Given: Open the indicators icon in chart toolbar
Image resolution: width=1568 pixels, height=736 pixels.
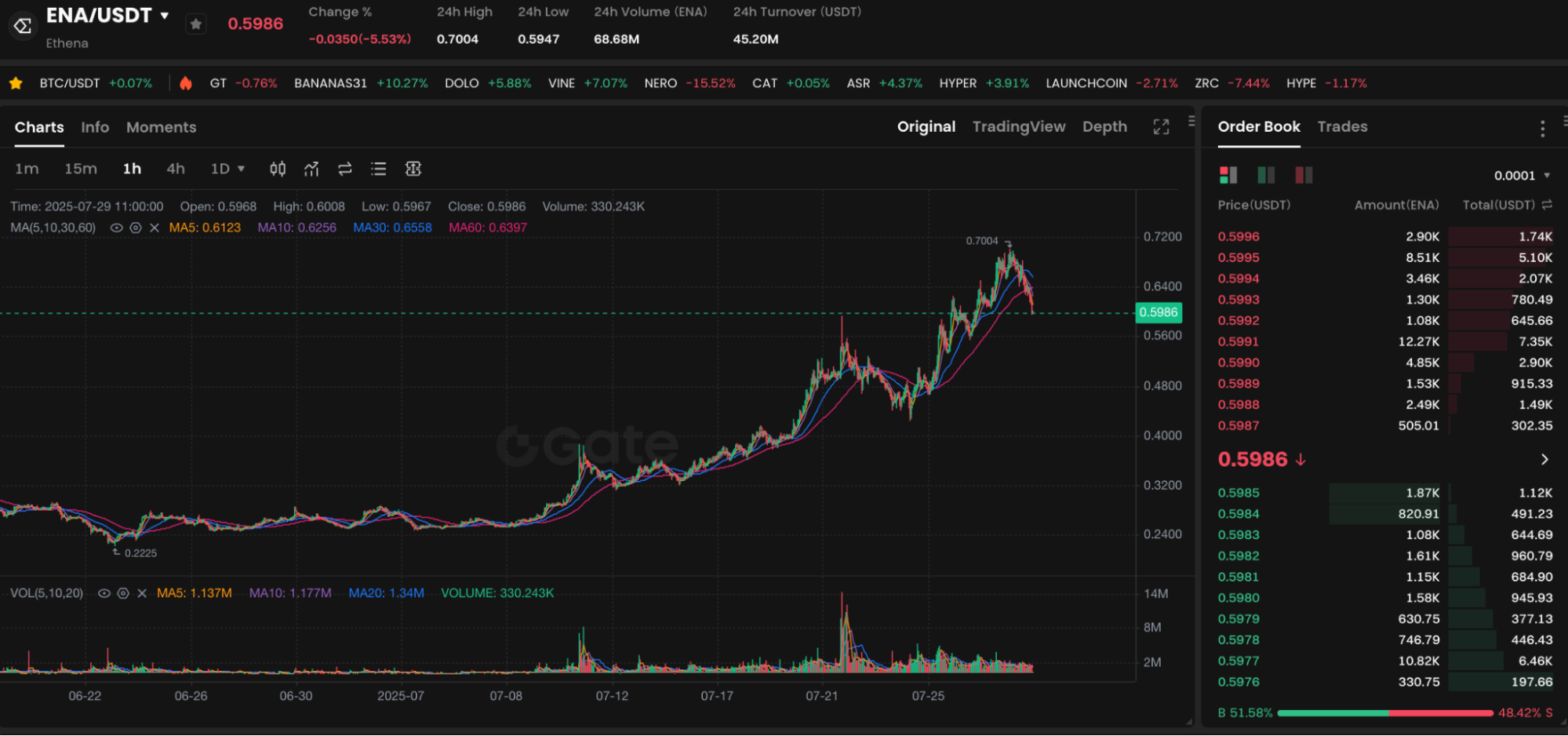Looking at the screenshot, I should pos(311,169).
